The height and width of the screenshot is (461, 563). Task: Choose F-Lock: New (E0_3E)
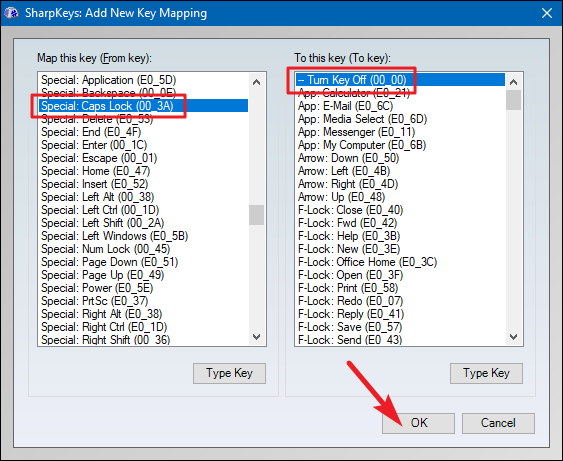(x=400, y=249)
